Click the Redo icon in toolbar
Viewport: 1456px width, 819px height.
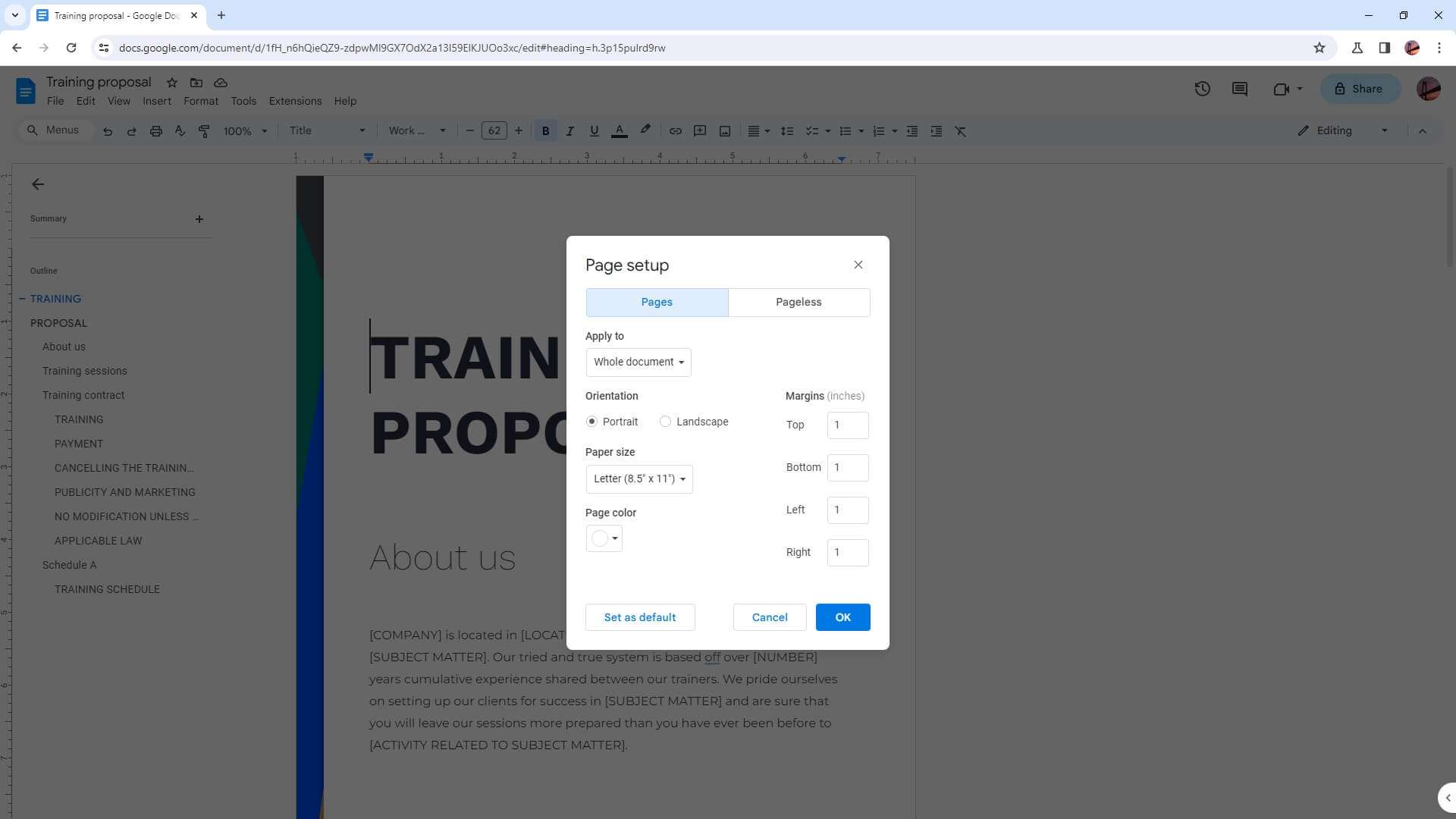click(x=131, y=131)
